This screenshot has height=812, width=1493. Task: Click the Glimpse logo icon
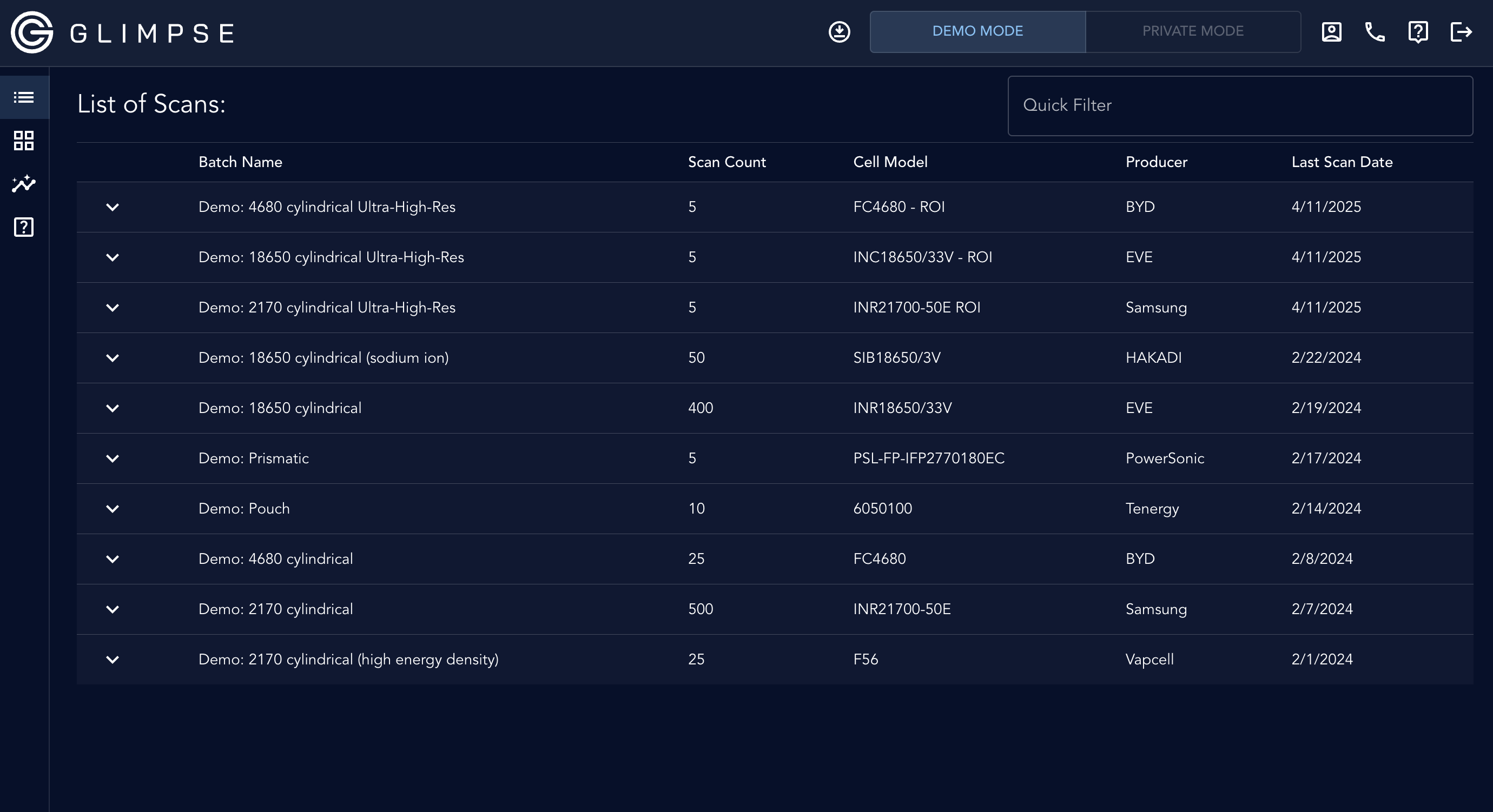(x=32, y=32)
